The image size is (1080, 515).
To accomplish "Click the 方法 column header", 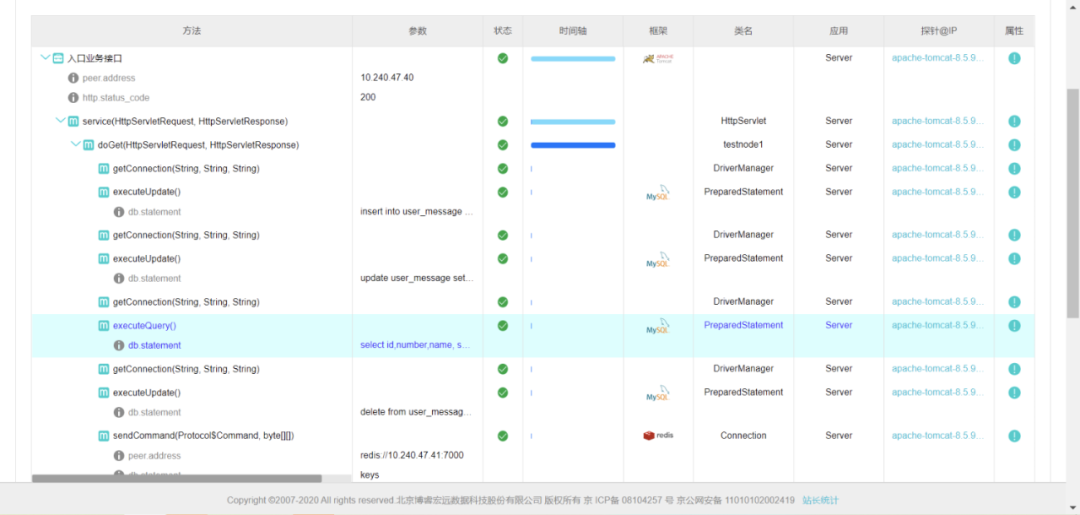I will [x=192, y=32].
